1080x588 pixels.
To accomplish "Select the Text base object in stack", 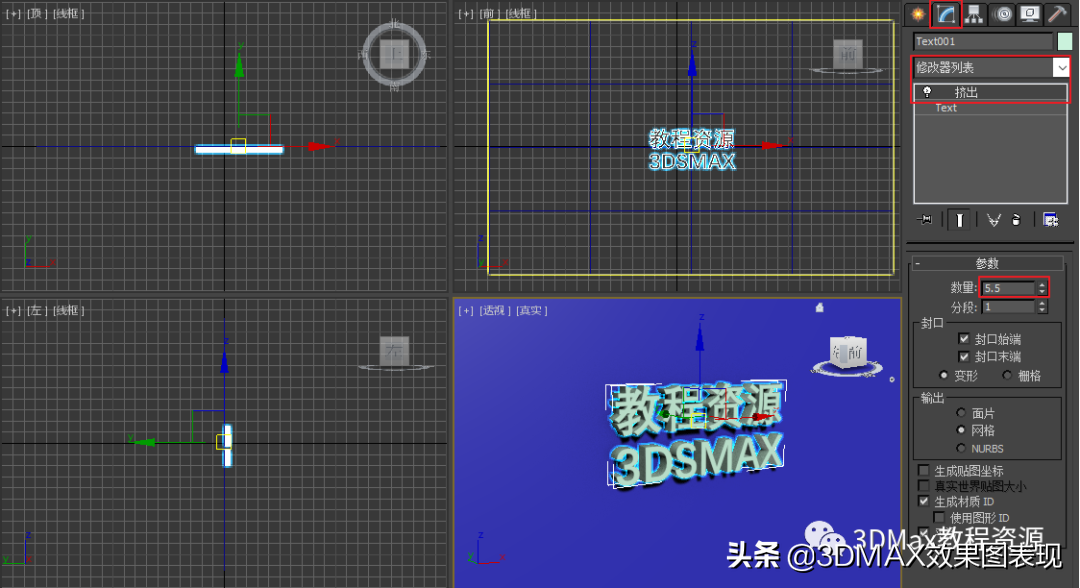I will coord(990,108).
